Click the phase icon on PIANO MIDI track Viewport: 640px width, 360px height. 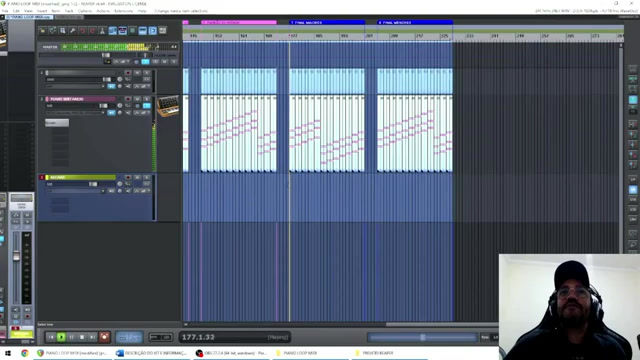pyautogui.click(x=120, y=112)
